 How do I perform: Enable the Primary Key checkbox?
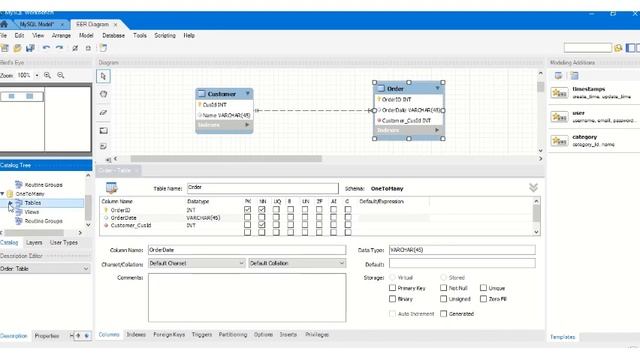pyautogui.click(x=392, y=288)
